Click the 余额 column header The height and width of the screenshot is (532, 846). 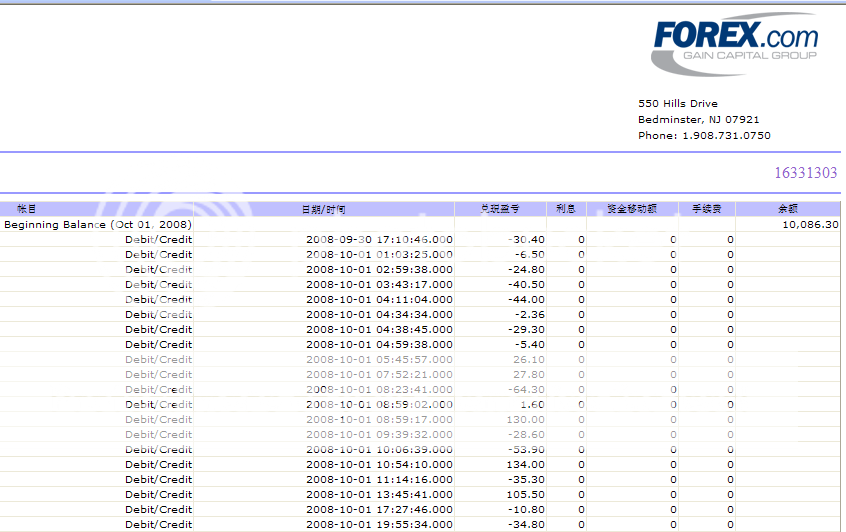(x=789, y=209)
